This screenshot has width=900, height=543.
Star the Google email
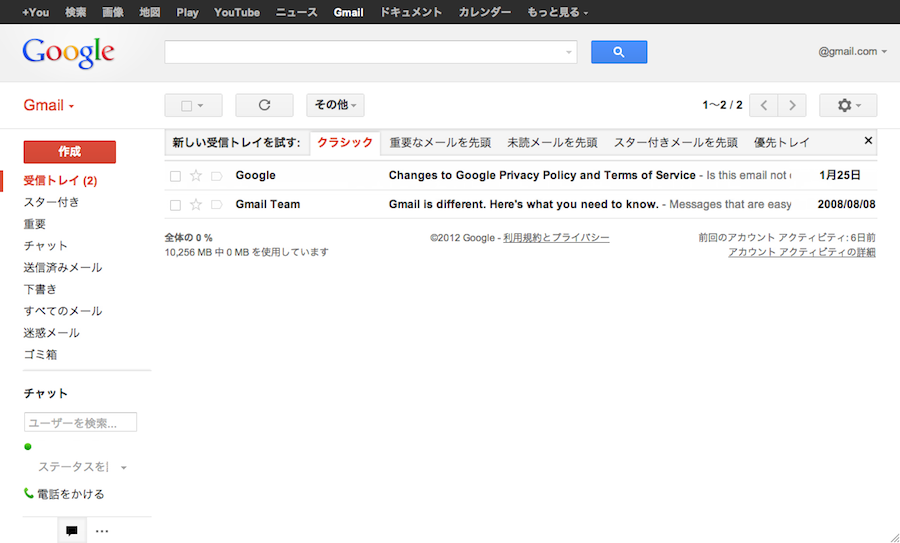point(196,176)
